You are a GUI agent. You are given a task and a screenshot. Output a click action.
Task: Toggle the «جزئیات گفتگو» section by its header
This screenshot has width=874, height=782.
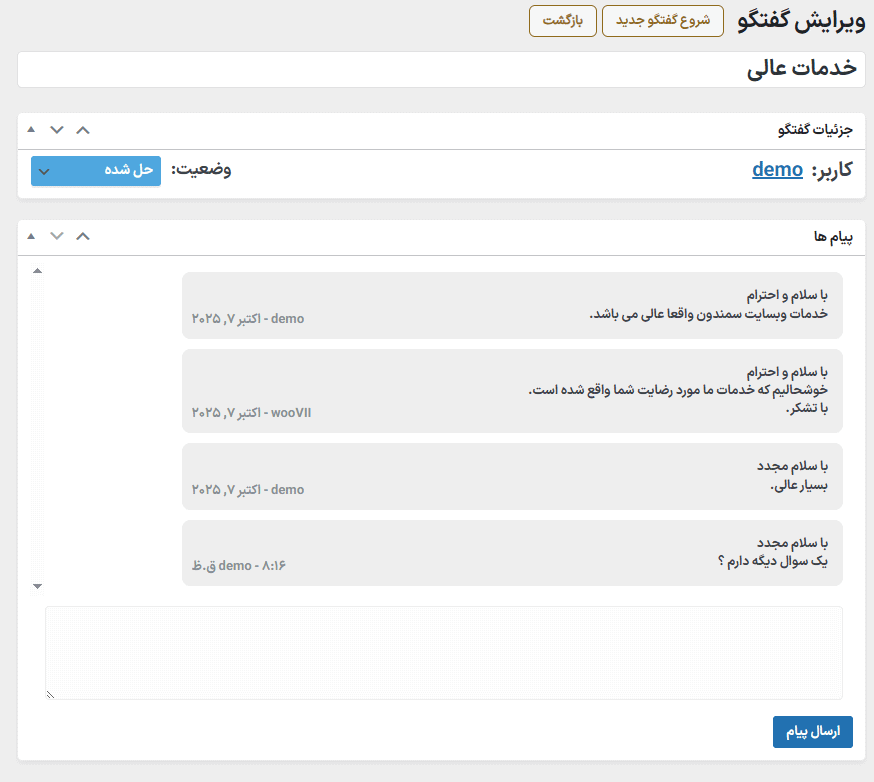click(x=815, y=130)
